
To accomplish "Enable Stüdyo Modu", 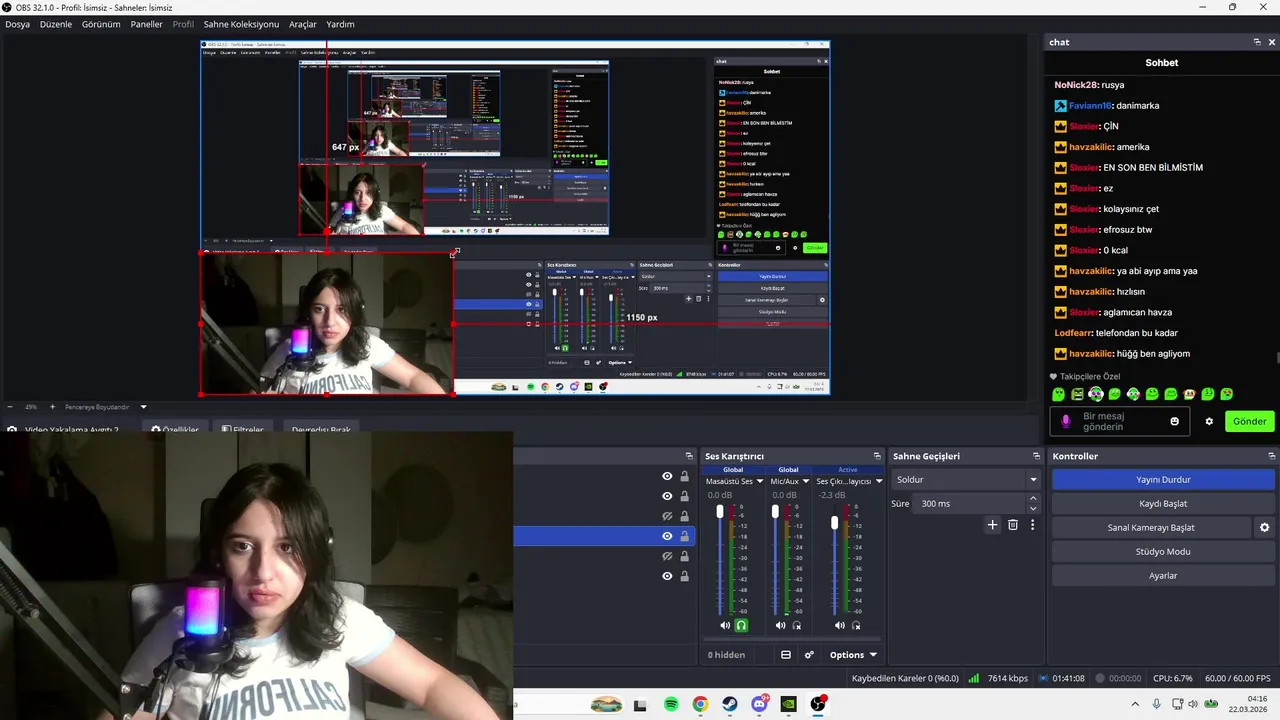I will coord(1163,552).
